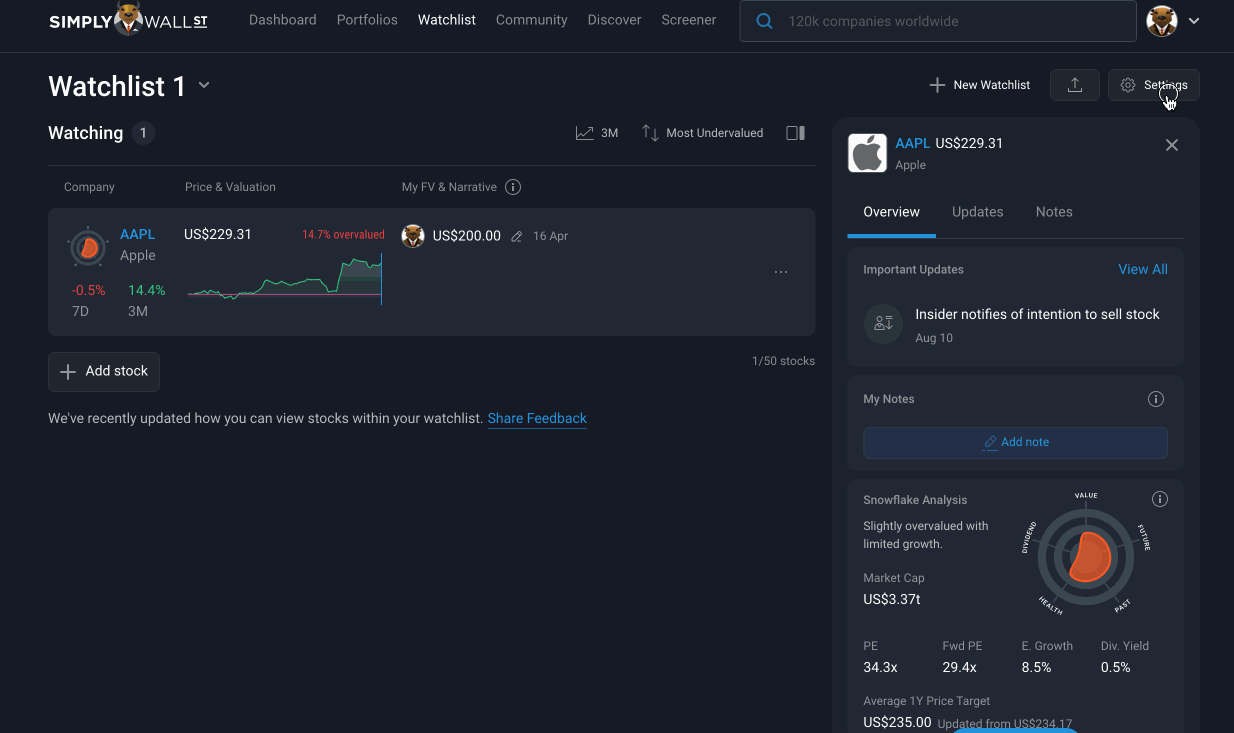1234x733 pixels.
Task: Click the Add note button
Action: (x=1015, y=443)
